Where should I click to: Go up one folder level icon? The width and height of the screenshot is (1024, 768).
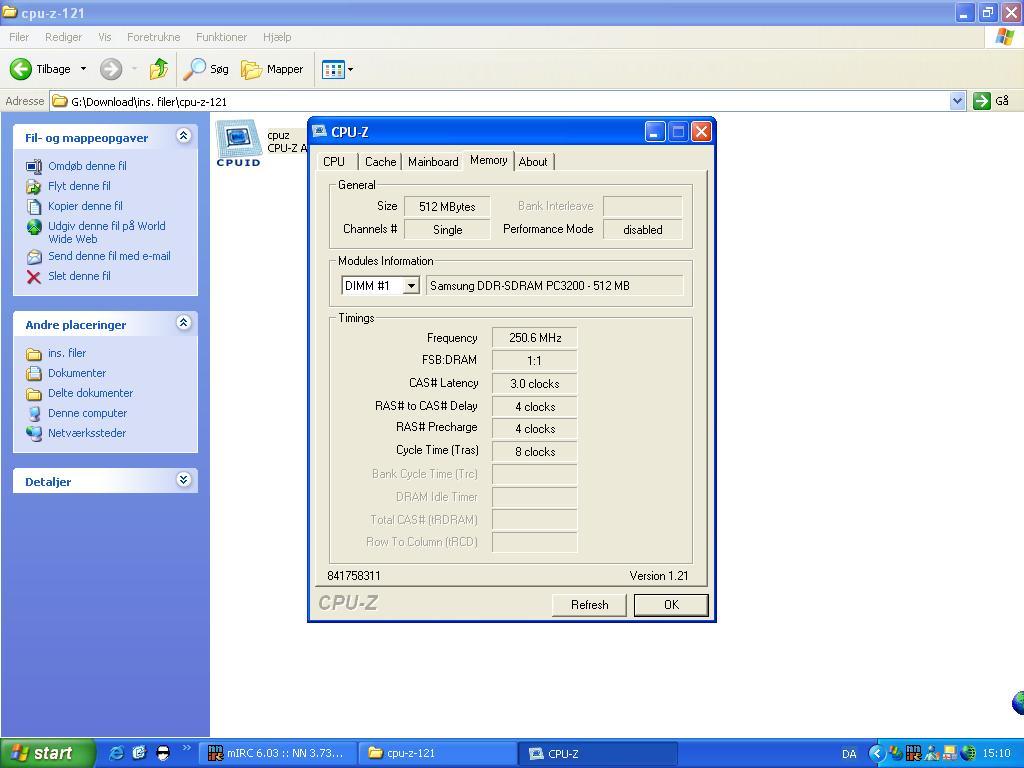[x=159, y=69]
